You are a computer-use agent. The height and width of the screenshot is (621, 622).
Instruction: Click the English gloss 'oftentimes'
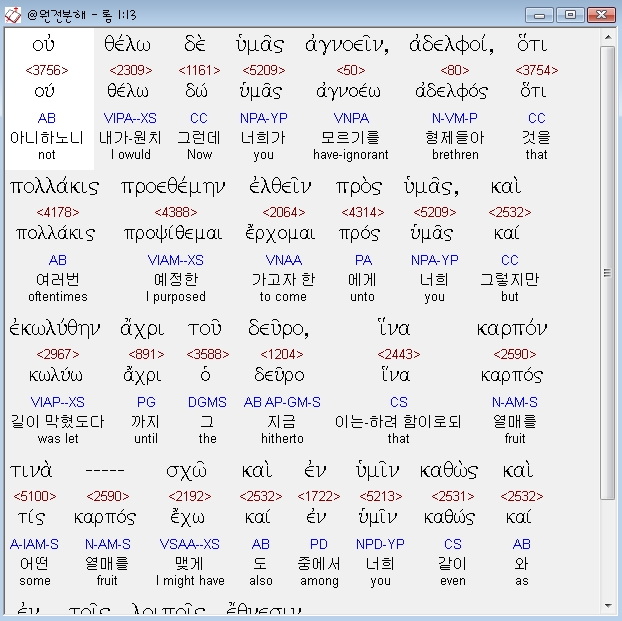pyautogui.click(x=58, y=296)
